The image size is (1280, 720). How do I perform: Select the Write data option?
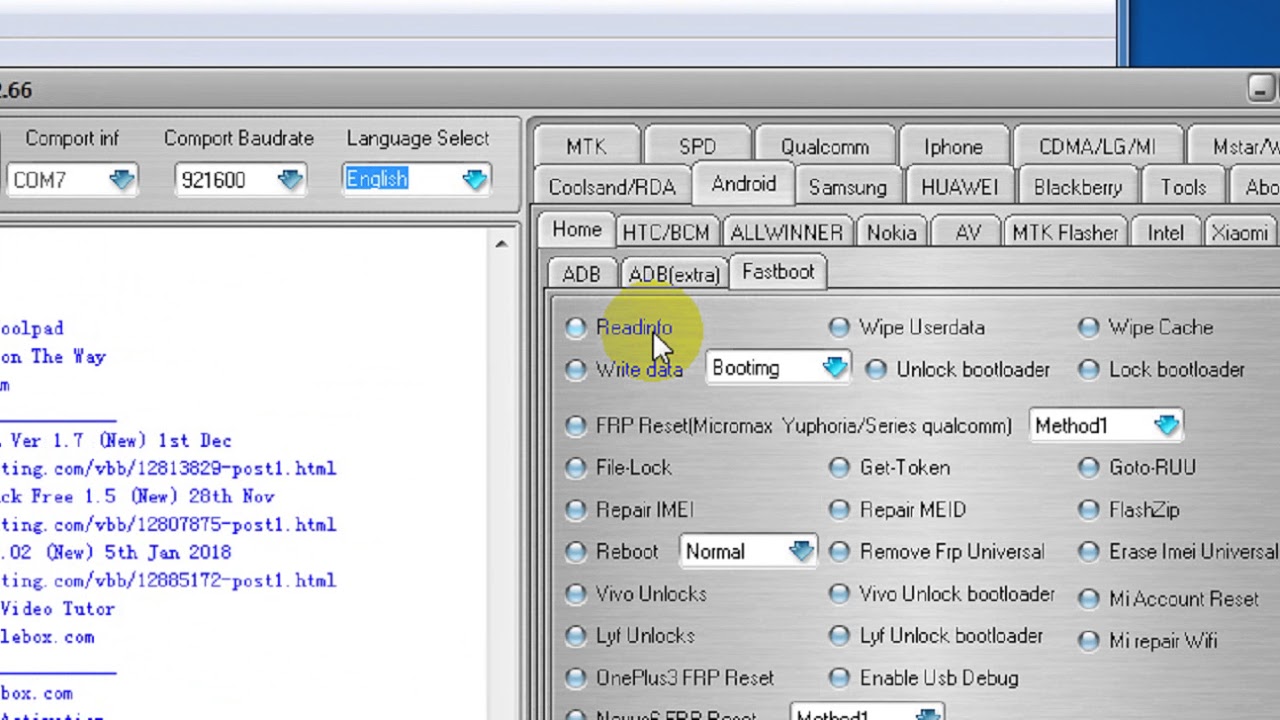pyautogui.click(x=576, y=370)
